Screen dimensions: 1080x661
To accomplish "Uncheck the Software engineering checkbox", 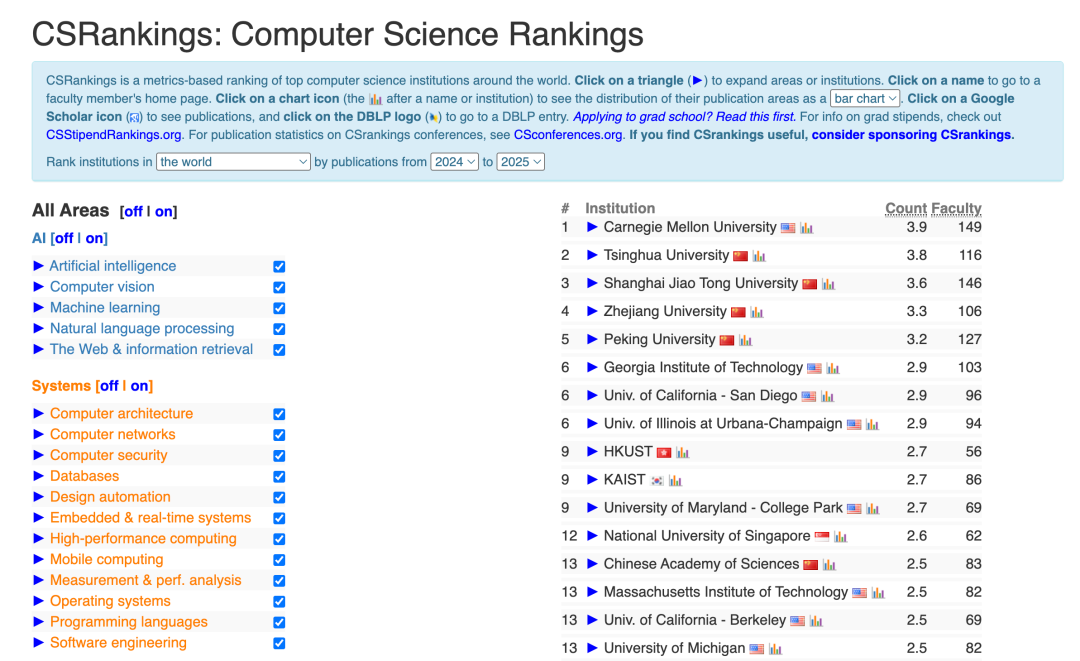I will click(x=279, y=643).
